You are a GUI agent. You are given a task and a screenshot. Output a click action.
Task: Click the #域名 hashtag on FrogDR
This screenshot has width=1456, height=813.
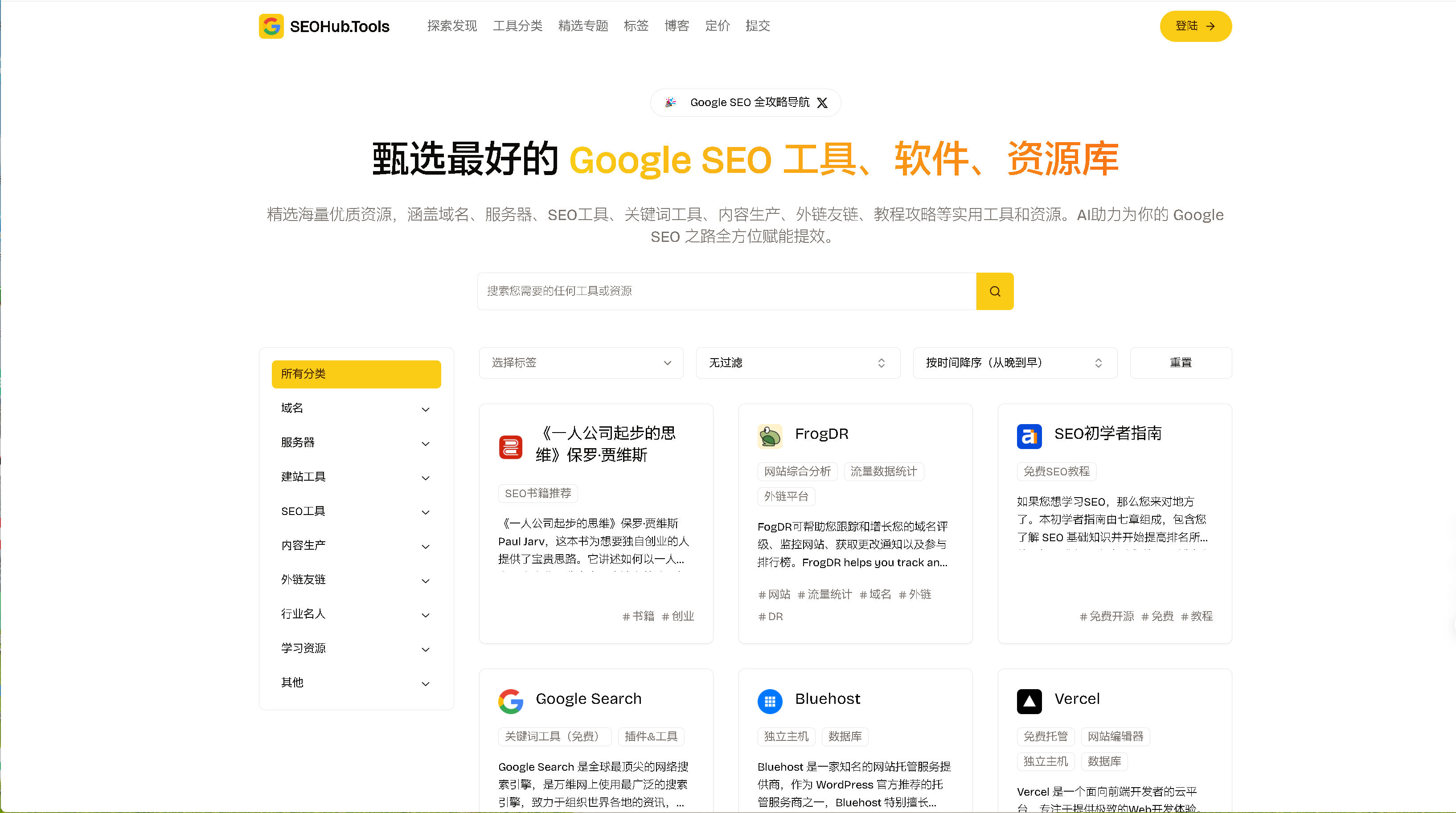(875, 594)
